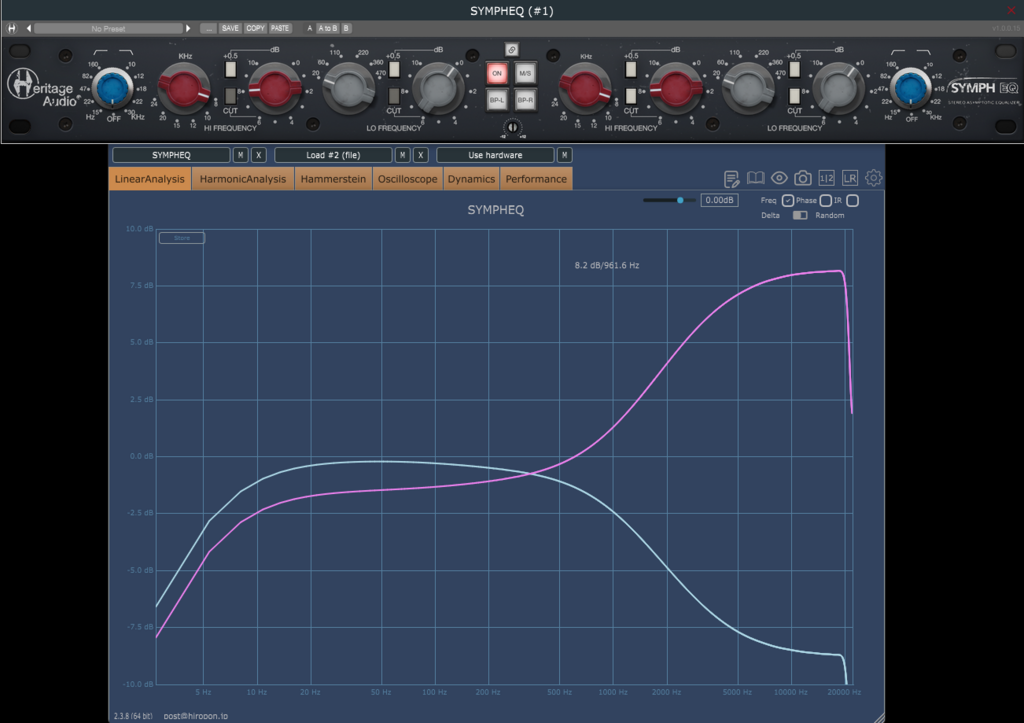Image resolution: width=1024 pixels, height=723 pixels.
Task: Go to the previous preset arrow
Action: coord(29,28)
